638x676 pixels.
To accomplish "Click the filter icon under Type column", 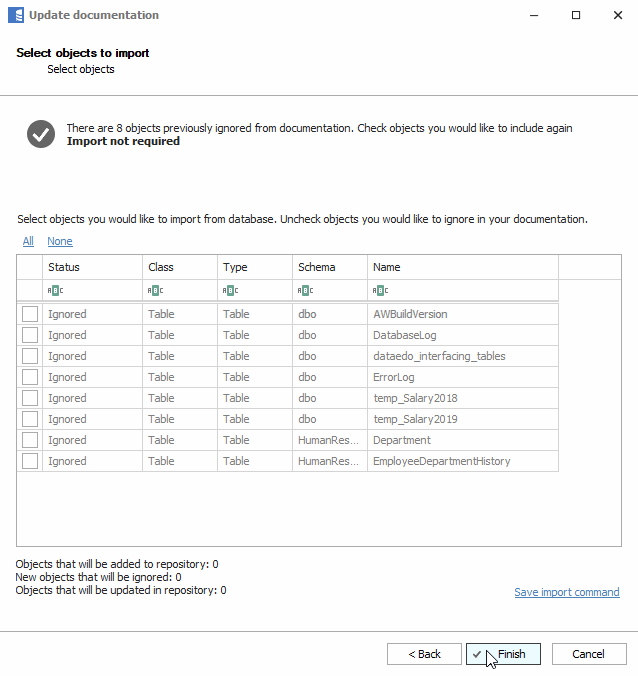I will [x=230, y=291].
